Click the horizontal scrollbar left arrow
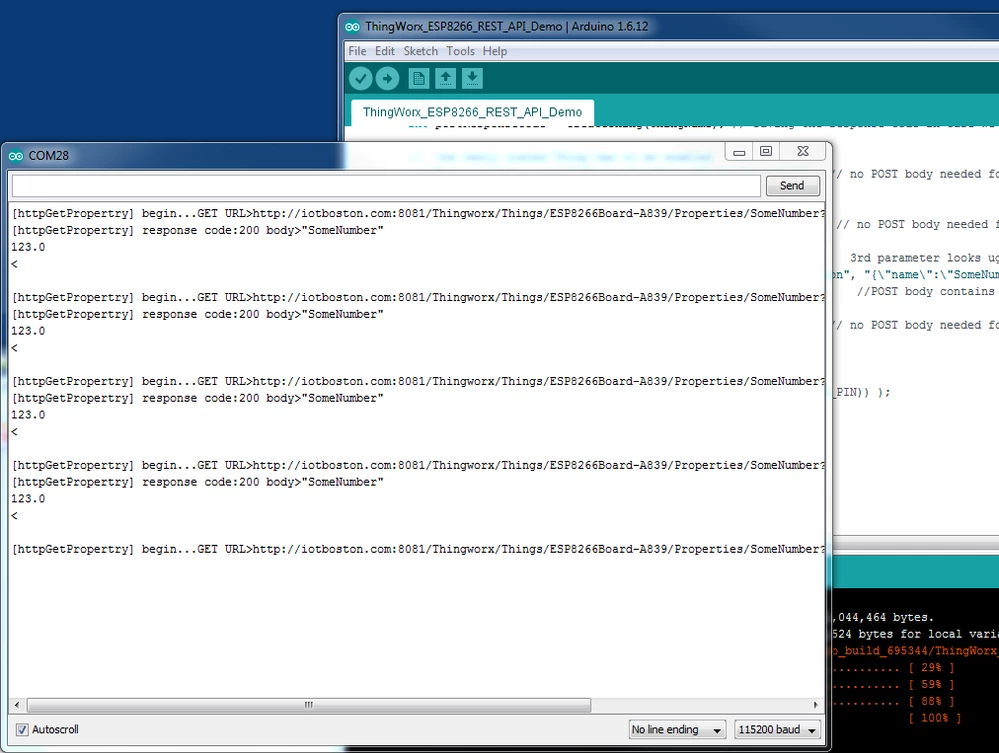The width and height of the screenshot is (999, 753). [16, 705]
